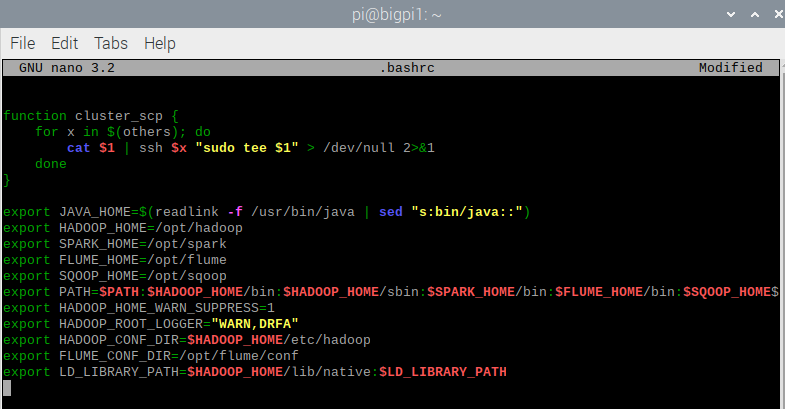Click the 'export FLUME_CONF_DIR=/opt/flume/conf' line

(151, 356)
